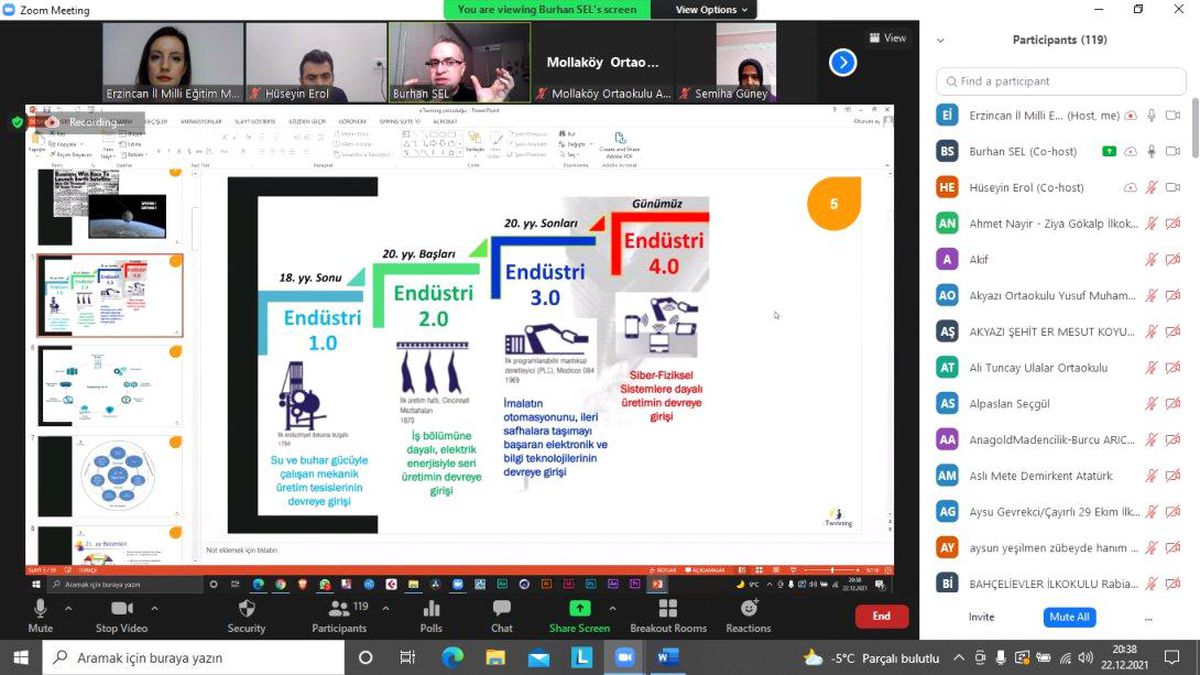
Task: Open the ISPRING SUITE 10 ribbon tab
Action: click(402, 121)
